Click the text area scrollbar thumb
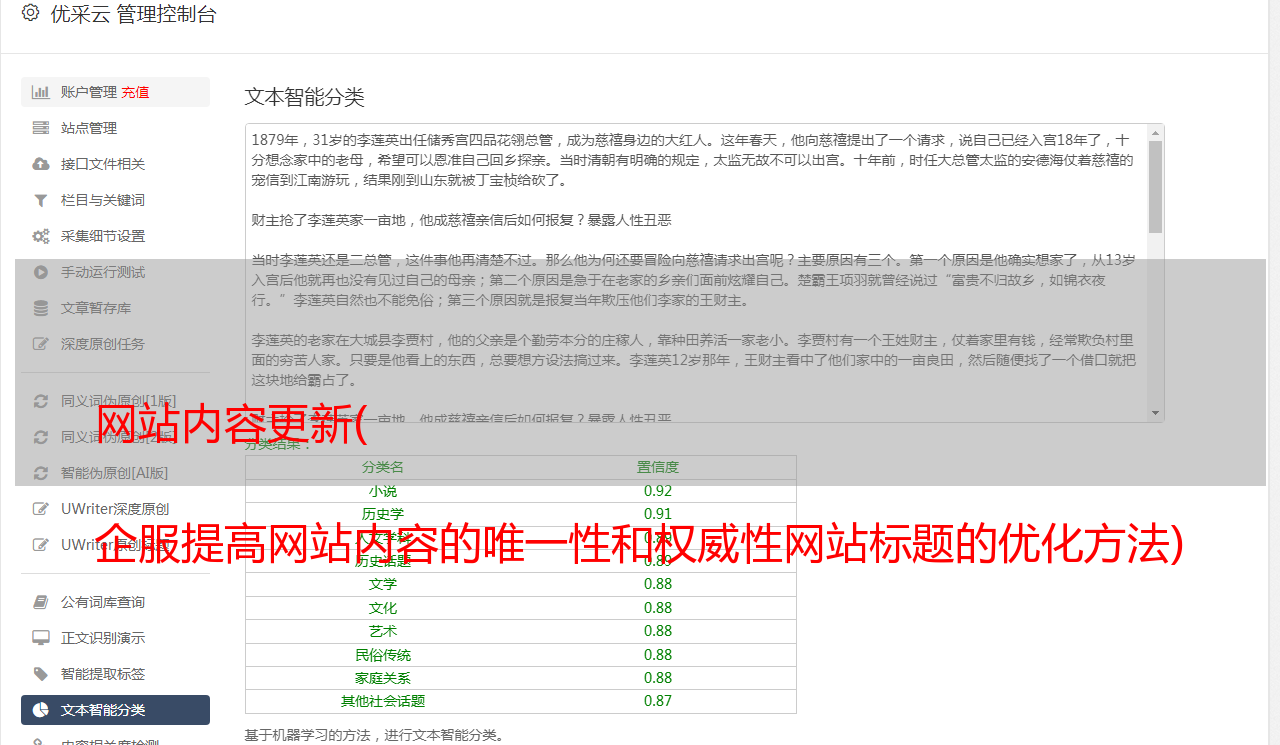The image size is (1280, 745). coord(1156,187)
